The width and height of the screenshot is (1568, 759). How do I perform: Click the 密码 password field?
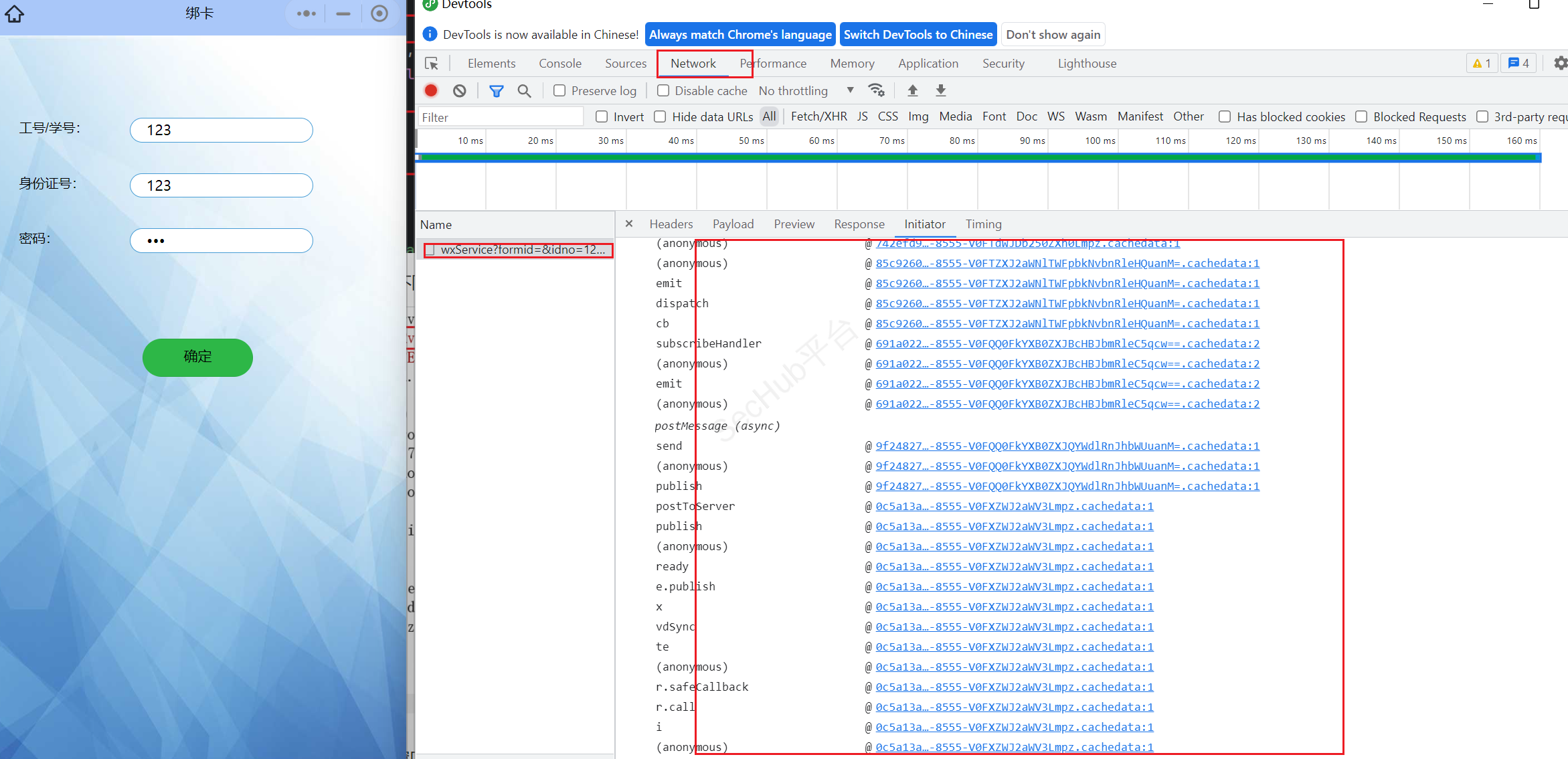click(222, 240)
